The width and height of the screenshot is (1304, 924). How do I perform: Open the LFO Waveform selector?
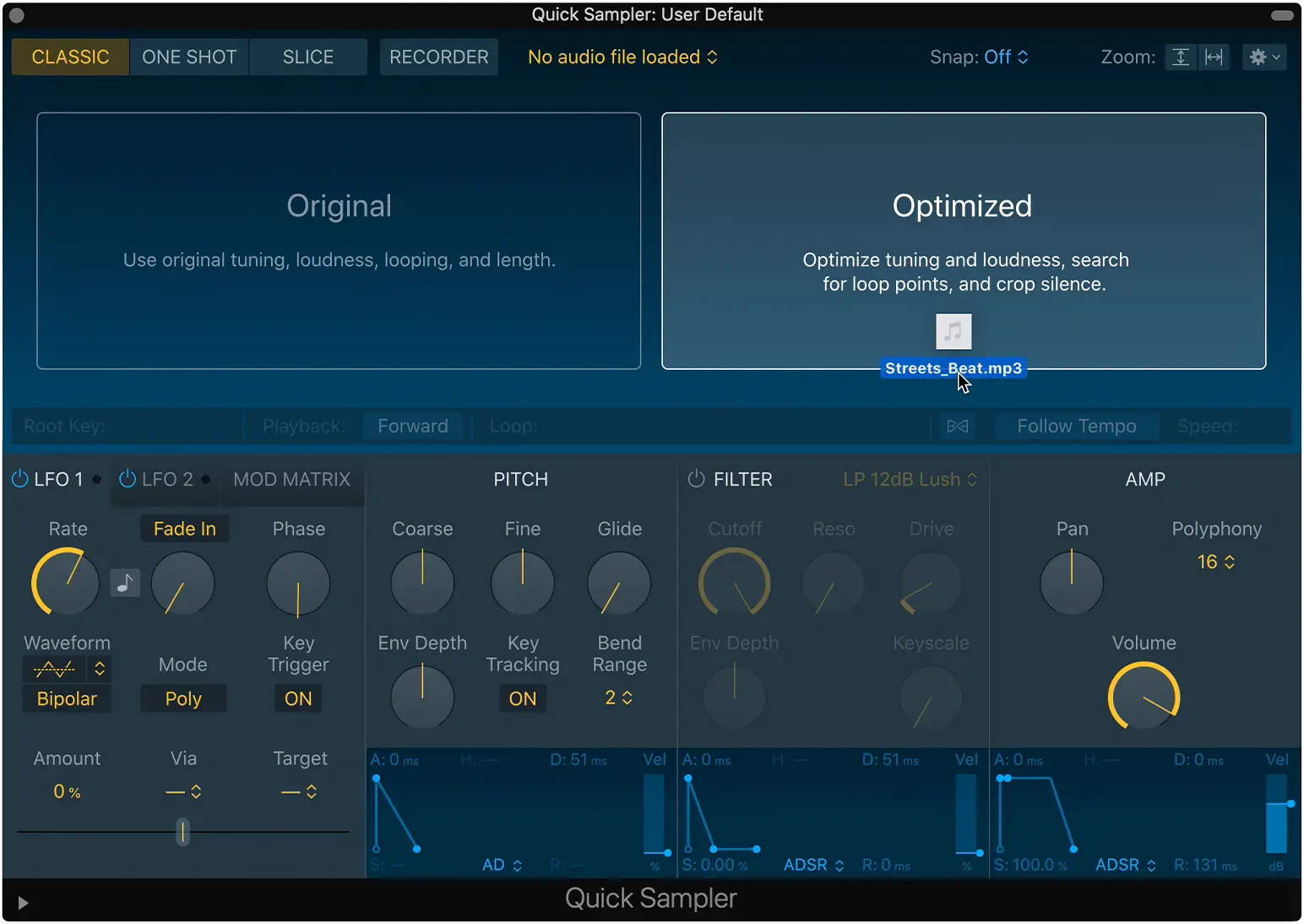click(67, 669)
